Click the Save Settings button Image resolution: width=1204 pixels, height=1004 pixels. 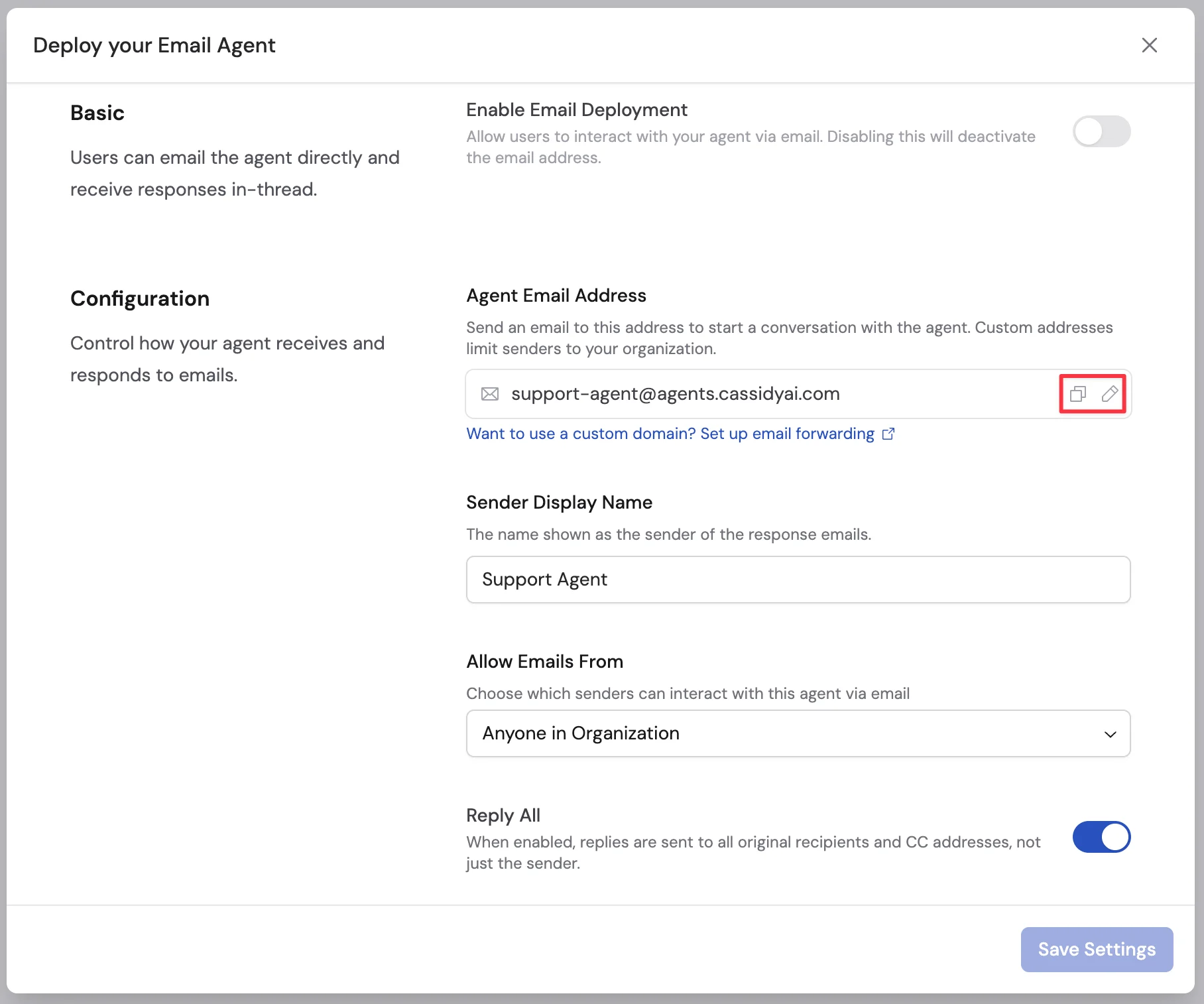[1097, 950]
